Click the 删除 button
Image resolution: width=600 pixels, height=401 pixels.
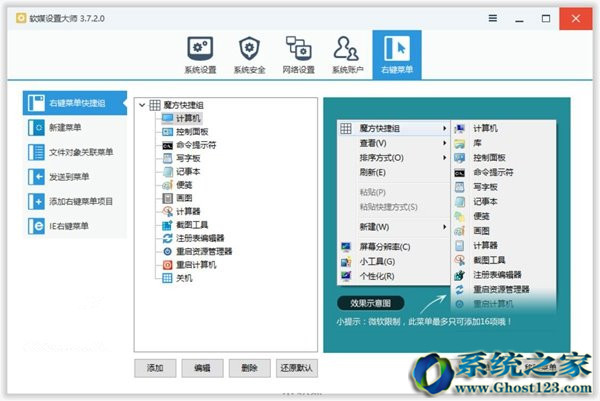coord(249,368)
